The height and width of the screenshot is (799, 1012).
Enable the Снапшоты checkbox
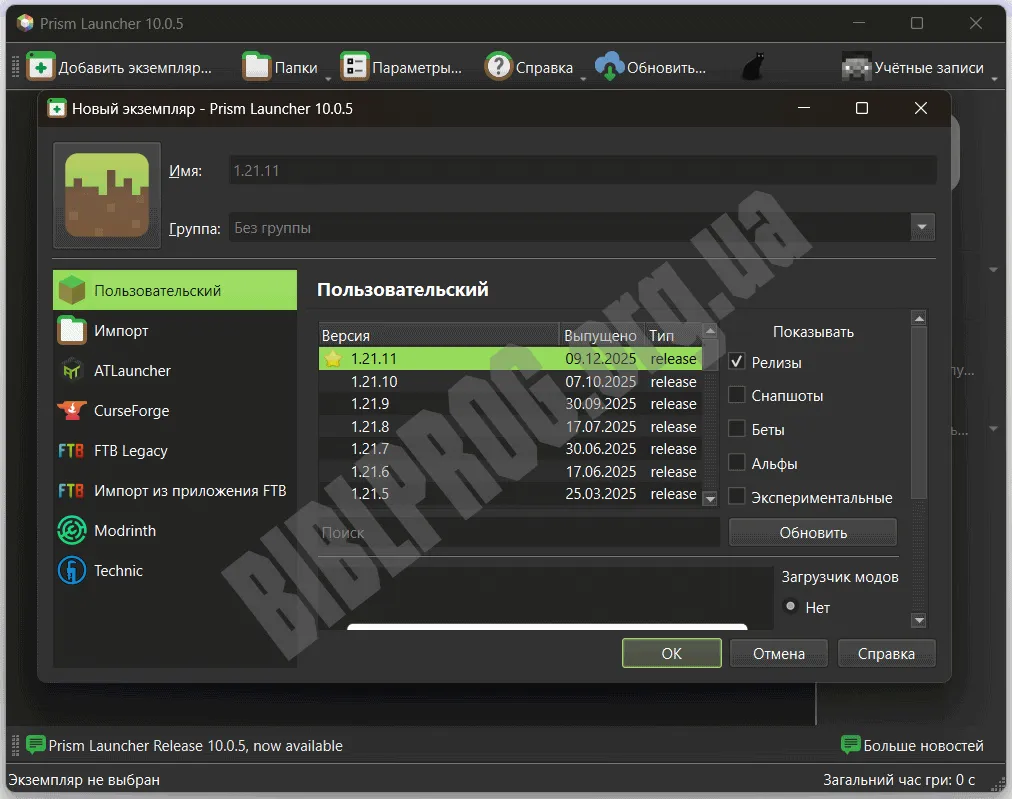736,395
